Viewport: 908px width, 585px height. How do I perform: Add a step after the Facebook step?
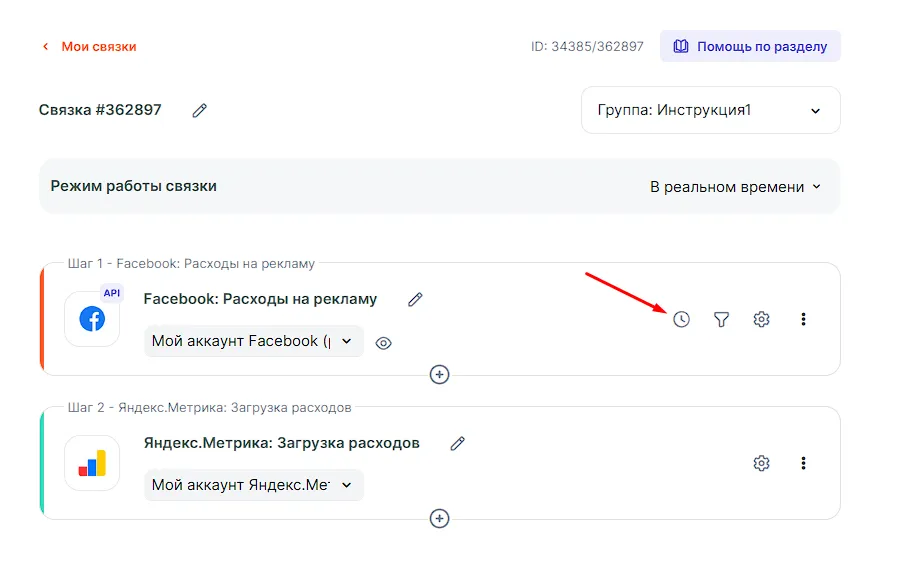point(439,374)
